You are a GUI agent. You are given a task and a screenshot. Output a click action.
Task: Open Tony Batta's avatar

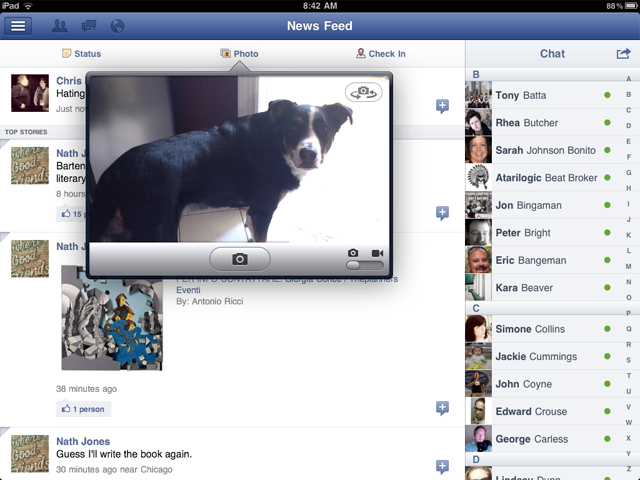(x=478, y=95)
